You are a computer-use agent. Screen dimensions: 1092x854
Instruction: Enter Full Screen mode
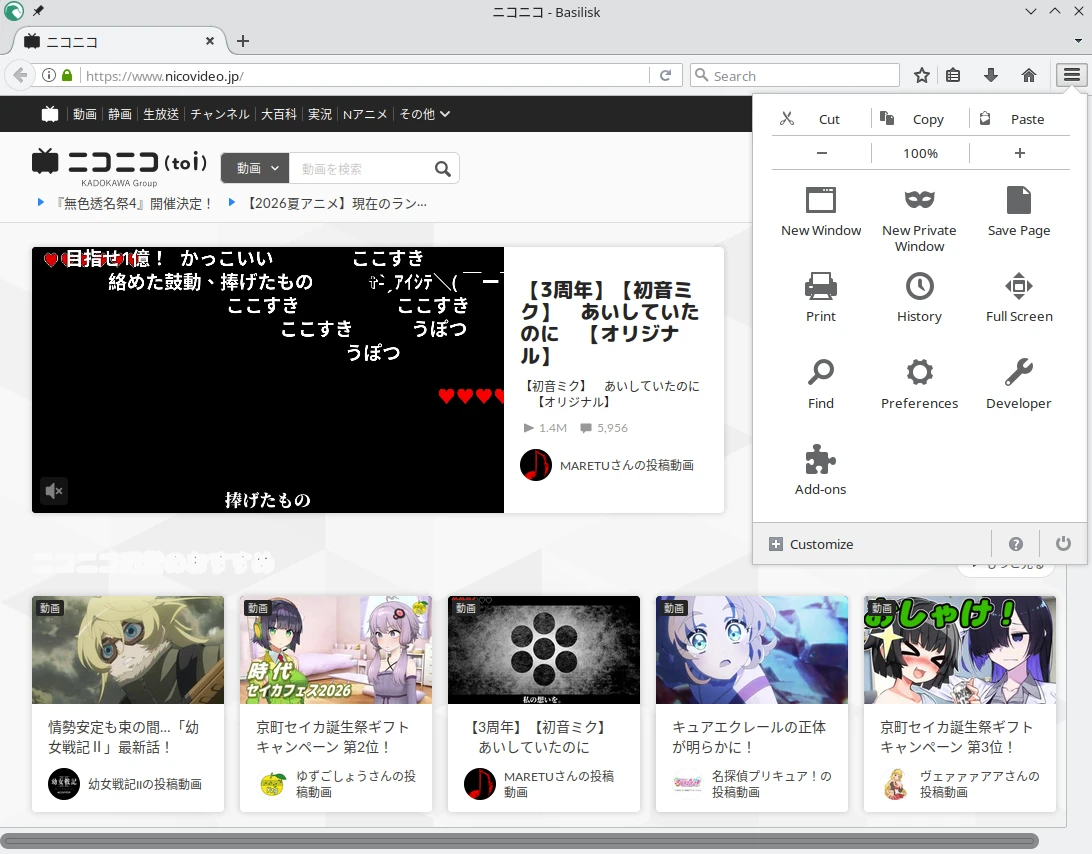(1019, 297)
